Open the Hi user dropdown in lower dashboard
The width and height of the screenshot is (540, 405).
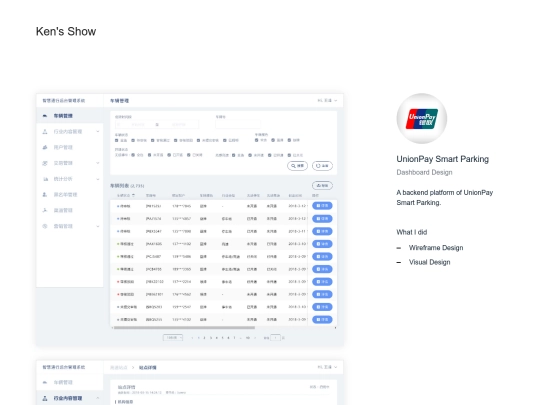pyautogui.click(x=327, y=367)
